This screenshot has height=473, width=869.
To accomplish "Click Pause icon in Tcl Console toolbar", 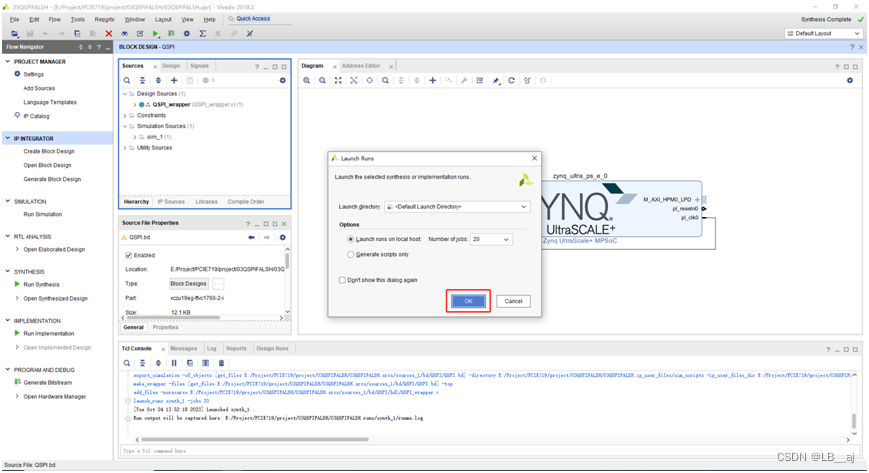I will (174, 363).
